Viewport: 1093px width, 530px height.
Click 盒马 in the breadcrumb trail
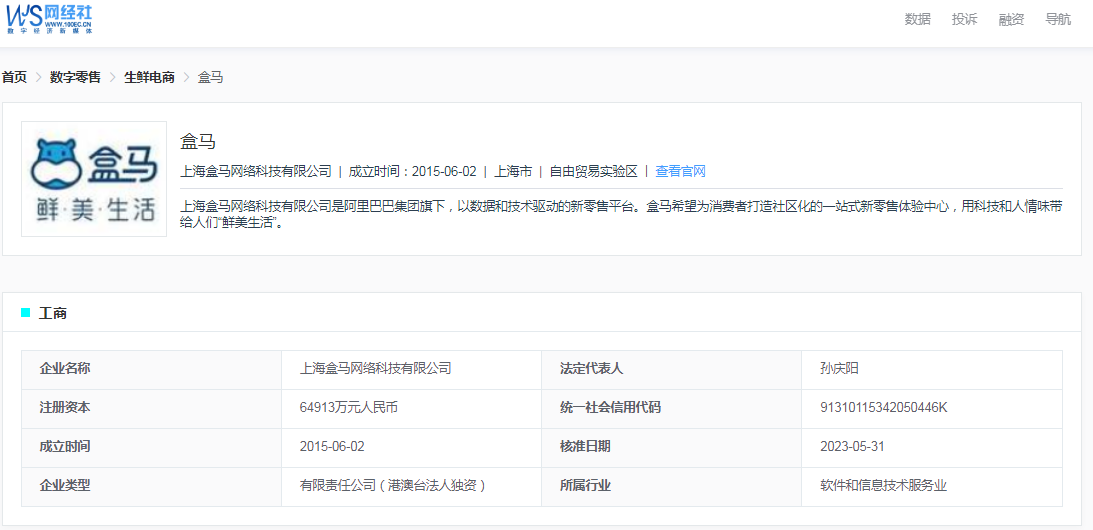pyautogui.click(x=211, y=77)
